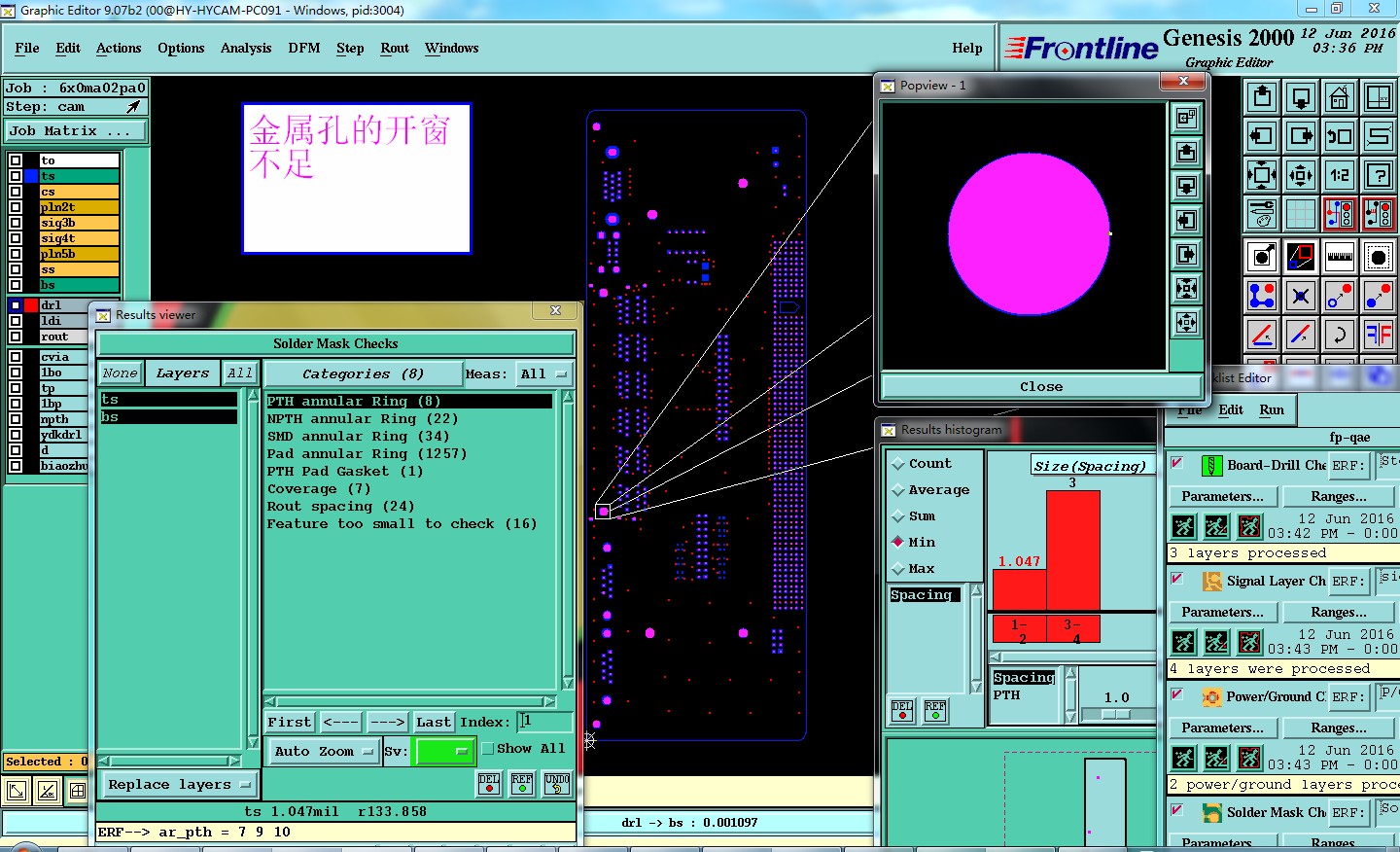Click the question mark help icon

coord(1379,175)
